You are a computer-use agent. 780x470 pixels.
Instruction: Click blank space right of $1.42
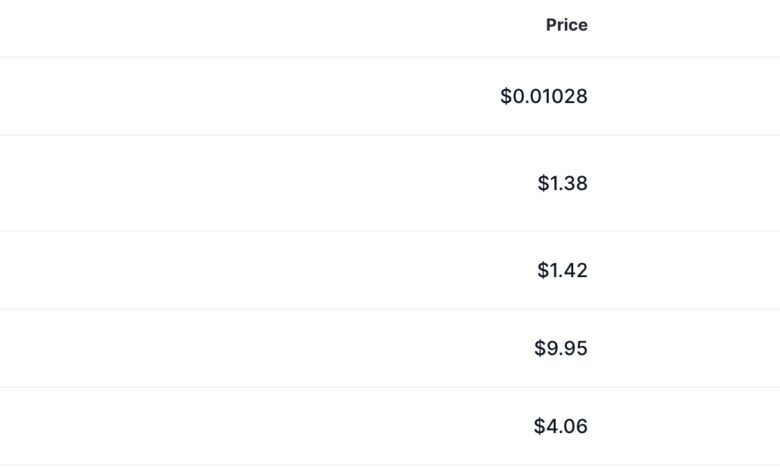[690, 270]
